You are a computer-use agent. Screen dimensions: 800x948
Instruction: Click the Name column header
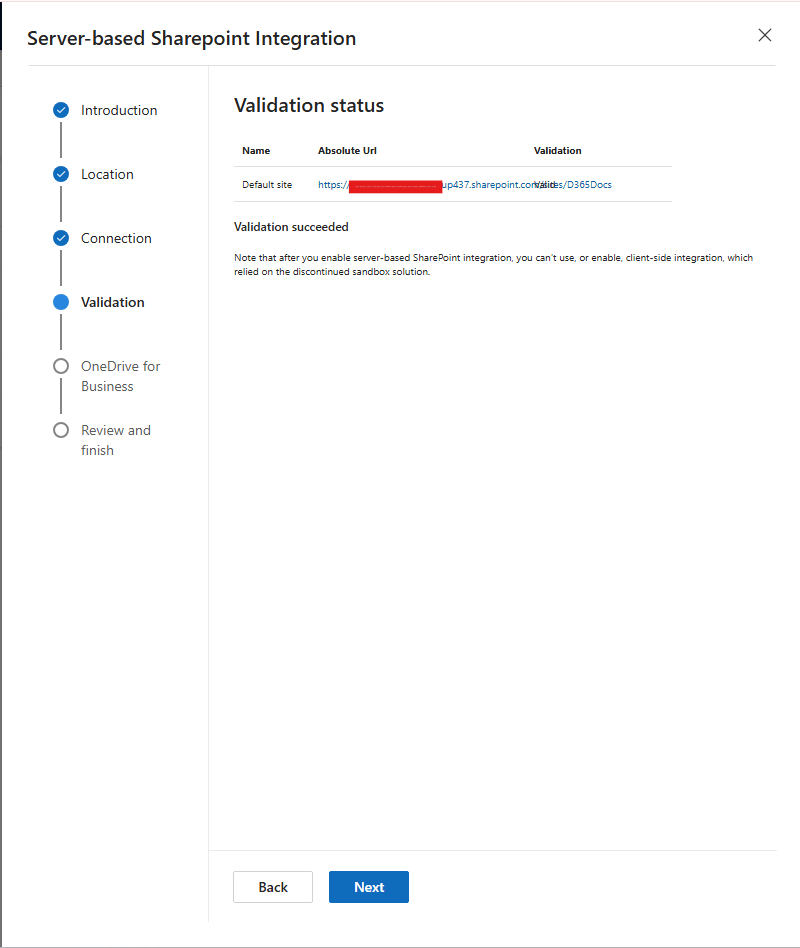coord(256,151)
